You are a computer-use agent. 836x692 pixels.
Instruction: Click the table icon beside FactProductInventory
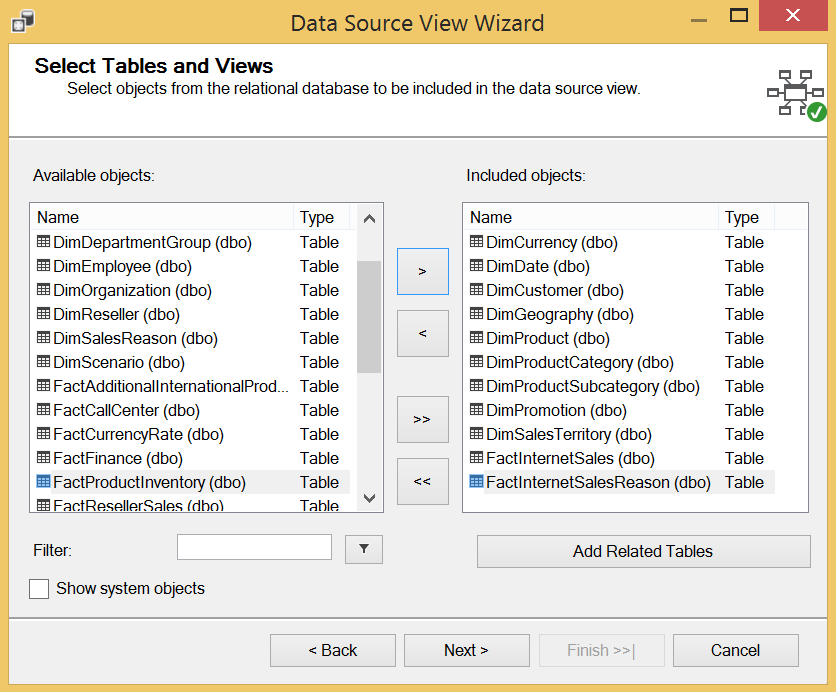(x=44, y=482)
